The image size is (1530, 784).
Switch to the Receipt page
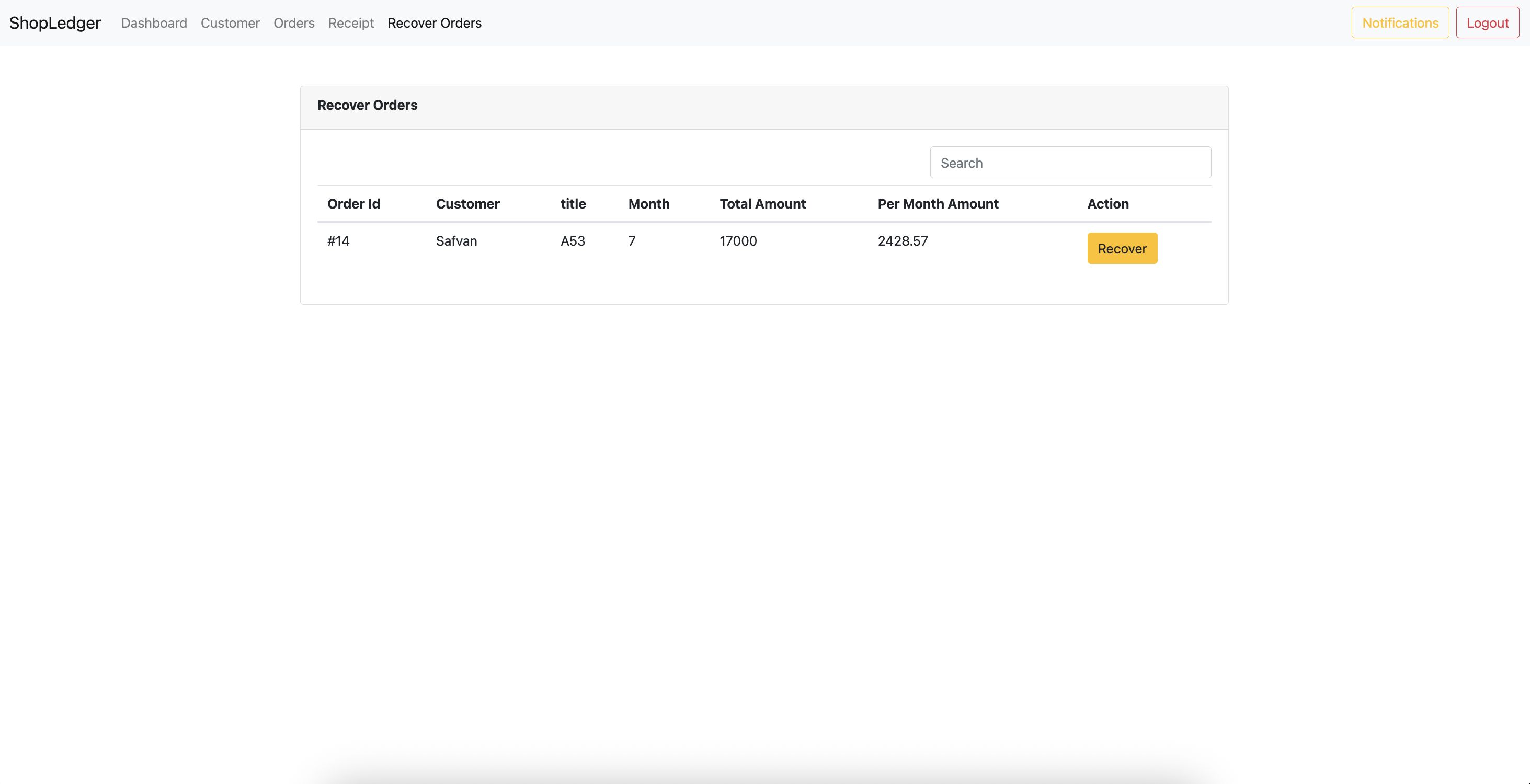click(351, 22)
